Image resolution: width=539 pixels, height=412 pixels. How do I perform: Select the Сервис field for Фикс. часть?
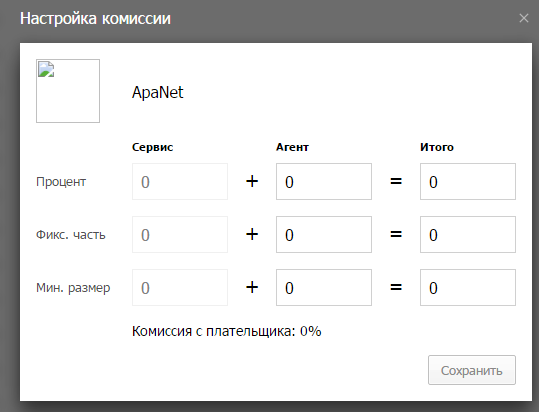[180, 234]
